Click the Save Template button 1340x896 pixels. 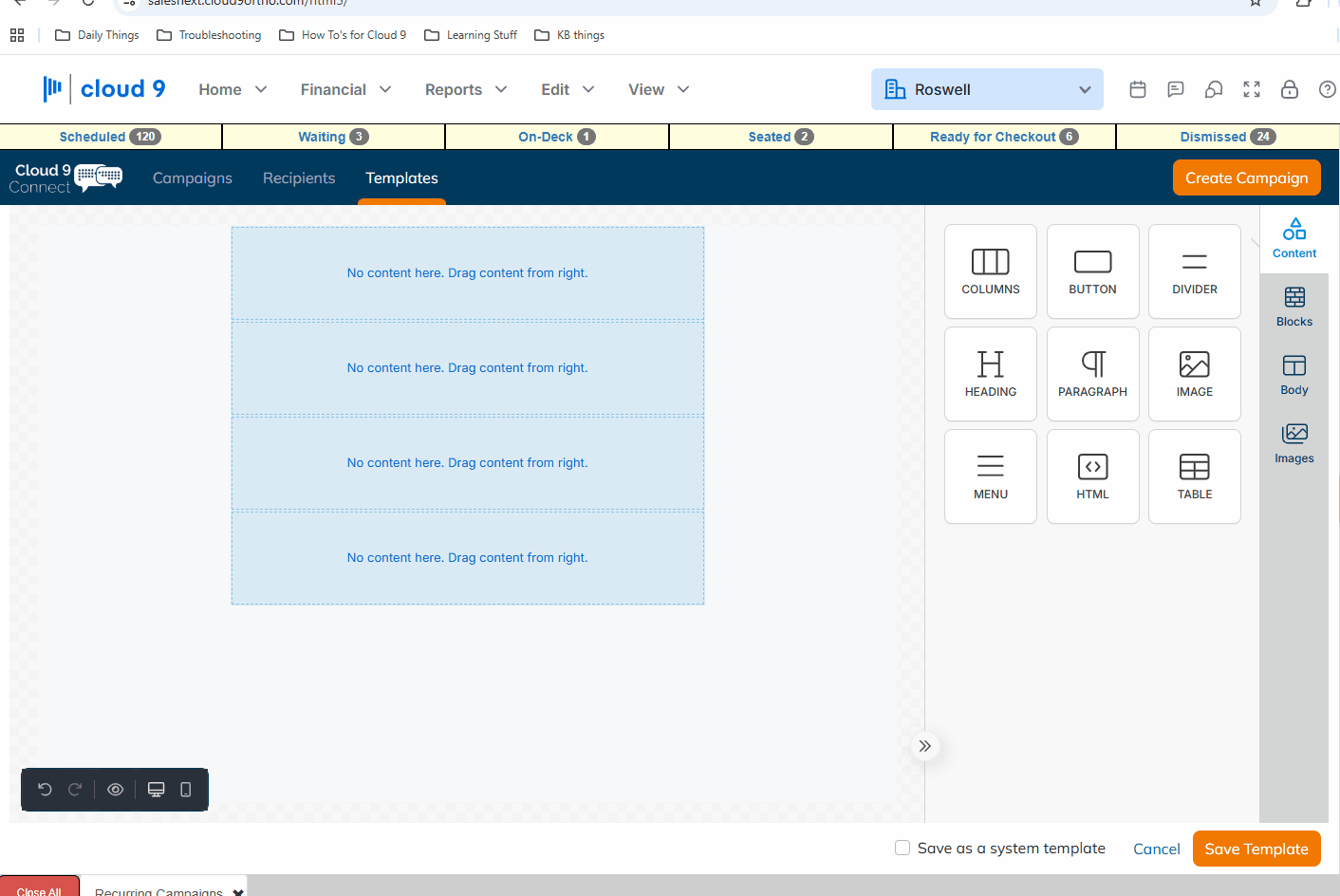click(1256, 849)
